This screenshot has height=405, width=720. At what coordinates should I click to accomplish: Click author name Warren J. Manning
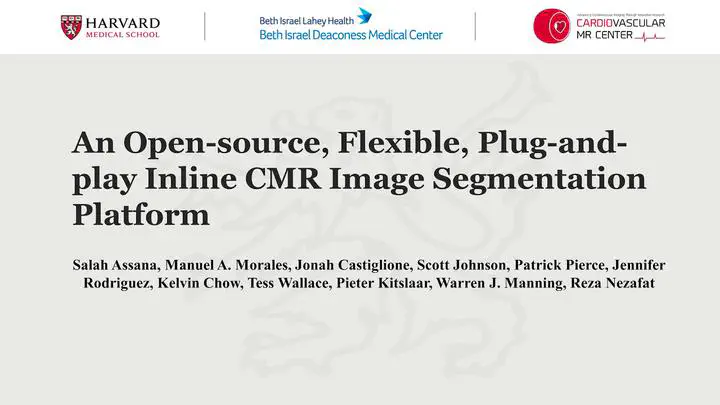pos(501,283)
